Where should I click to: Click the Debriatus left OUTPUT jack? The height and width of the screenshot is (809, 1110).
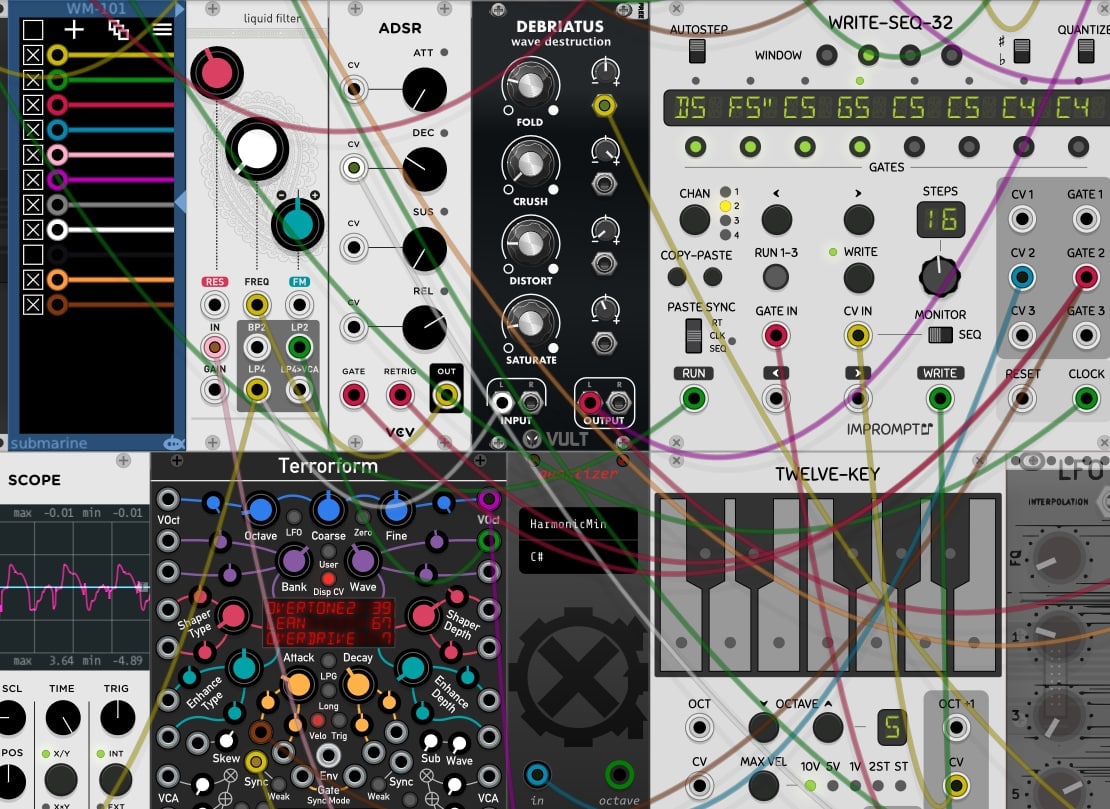coord(590,403)
